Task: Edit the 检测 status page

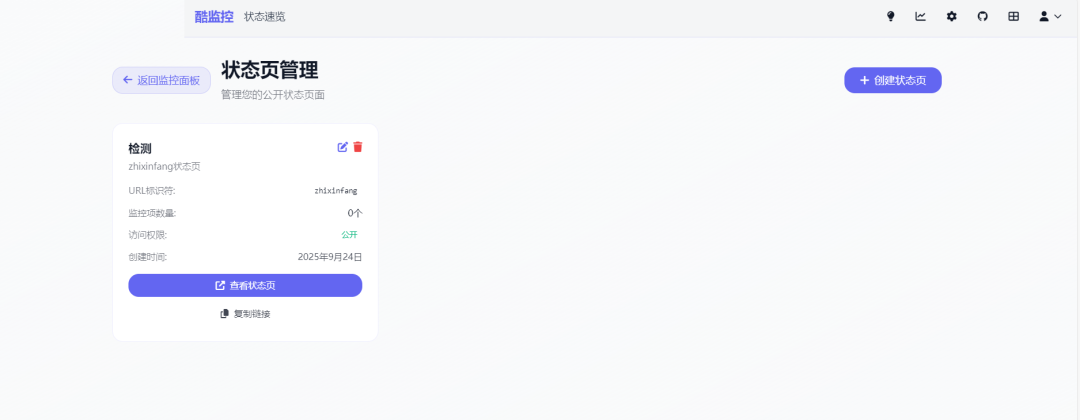Action: pyautogui.click(x=343, y=147)
